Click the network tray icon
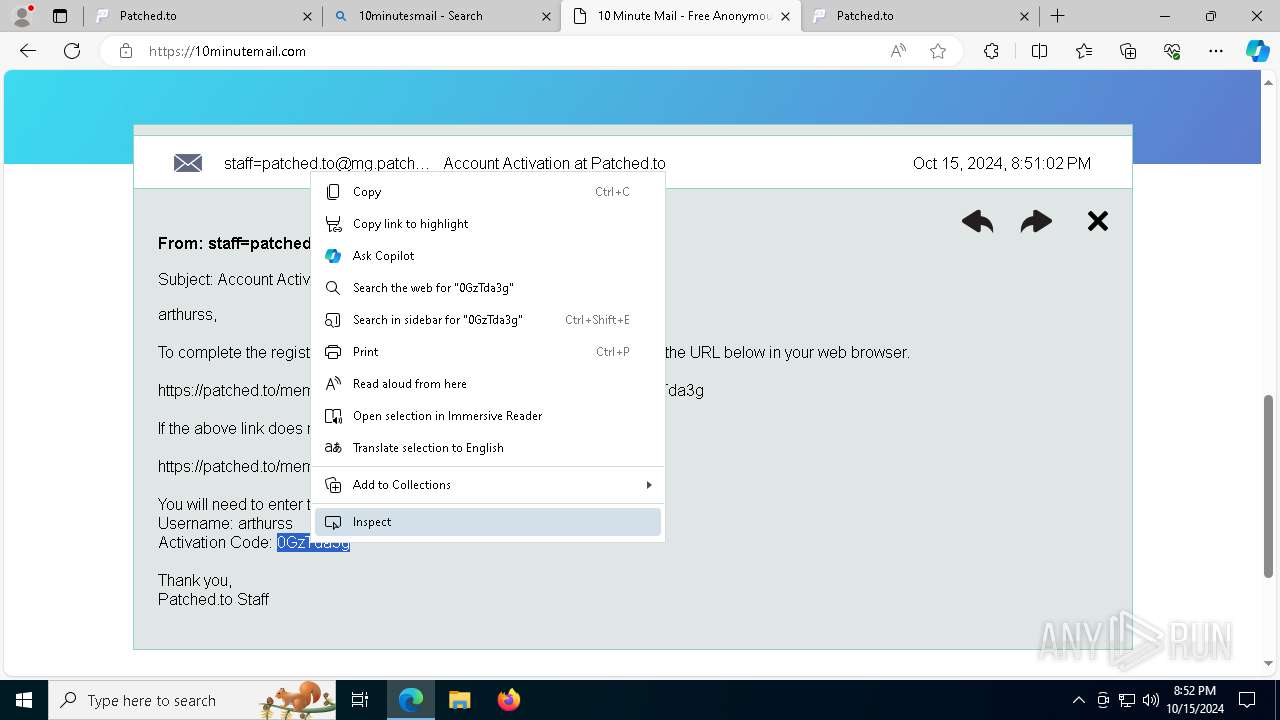1280x720 pixels. click(x=1127, y=700)
